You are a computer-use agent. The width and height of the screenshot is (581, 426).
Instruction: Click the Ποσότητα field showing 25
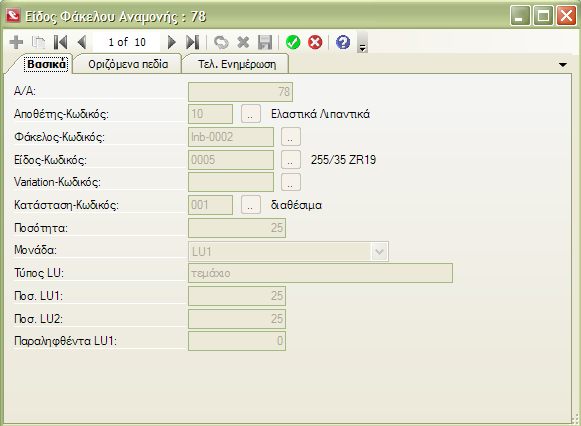[x=237, y=228]
